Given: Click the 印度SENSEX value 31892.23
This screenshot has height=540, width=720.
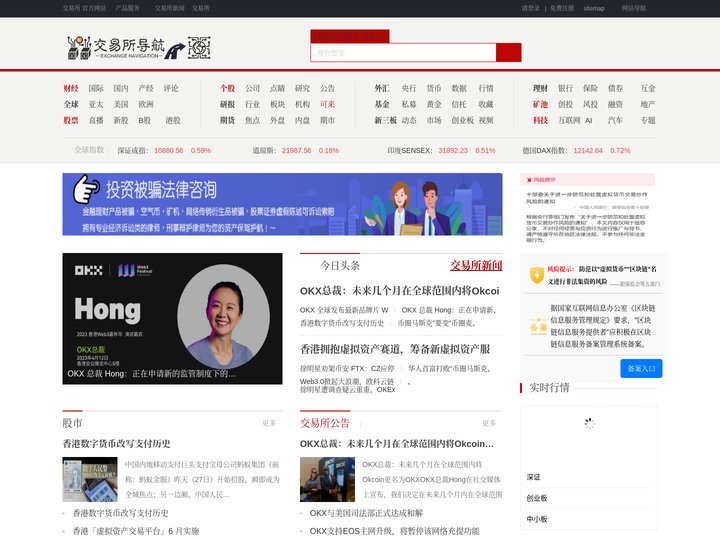Looking at the screenshot, I should click(453, 150).
